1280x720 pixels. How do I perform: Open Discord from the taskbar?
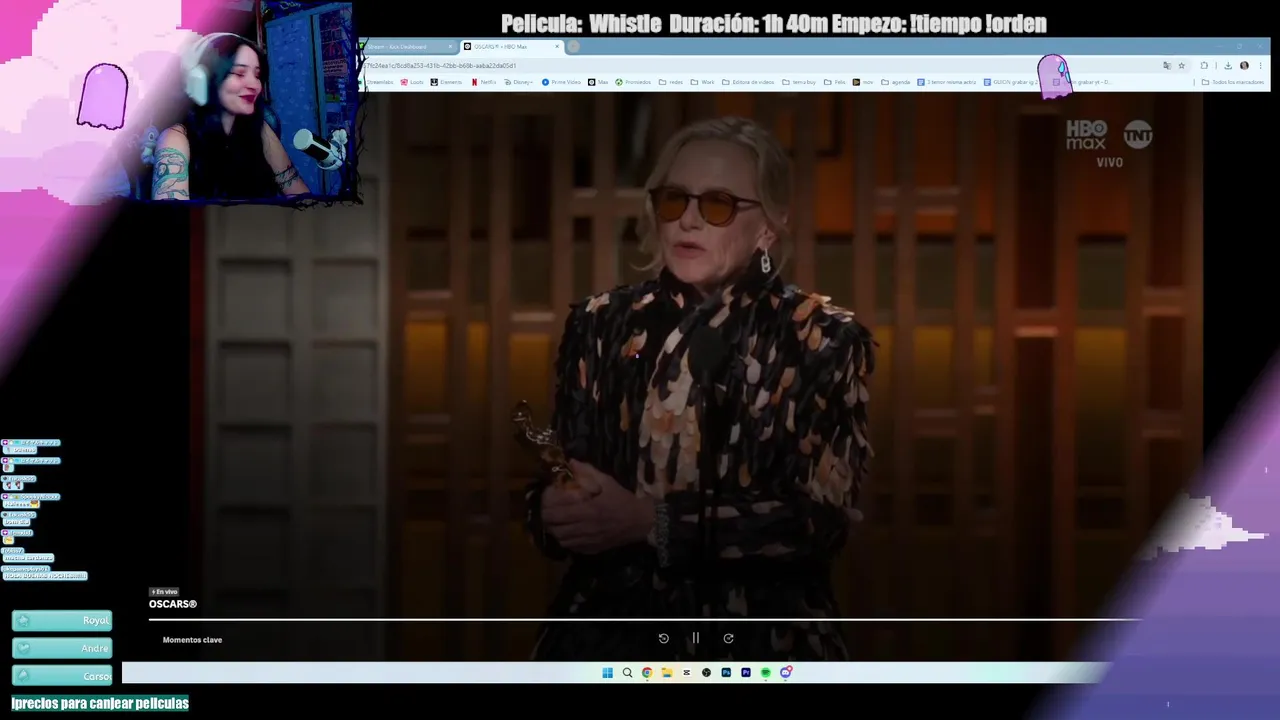[x=786, y=673]
